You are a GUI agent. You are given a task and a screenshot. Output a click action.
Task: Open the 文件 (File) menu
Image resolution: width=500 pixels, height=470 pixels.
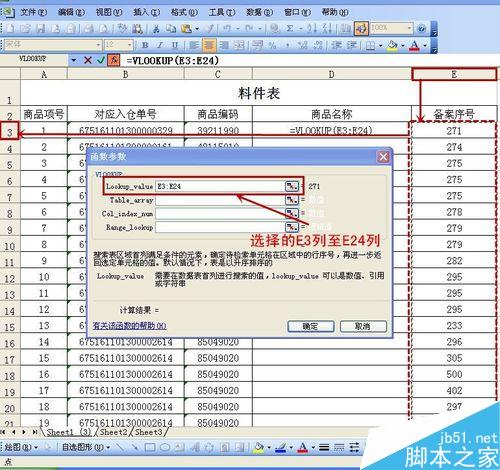pyautogui.click(x=33, y=12)
